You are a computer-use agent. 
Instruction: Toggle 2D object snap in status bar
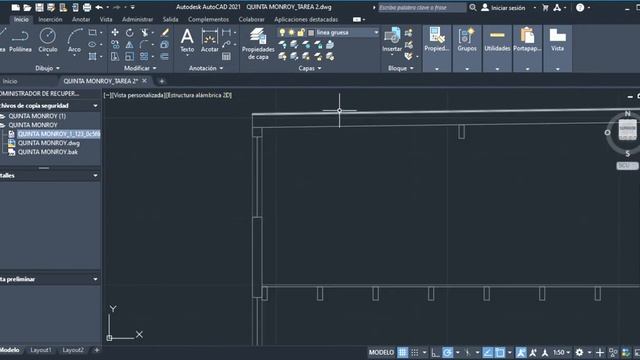click(500, 353)
